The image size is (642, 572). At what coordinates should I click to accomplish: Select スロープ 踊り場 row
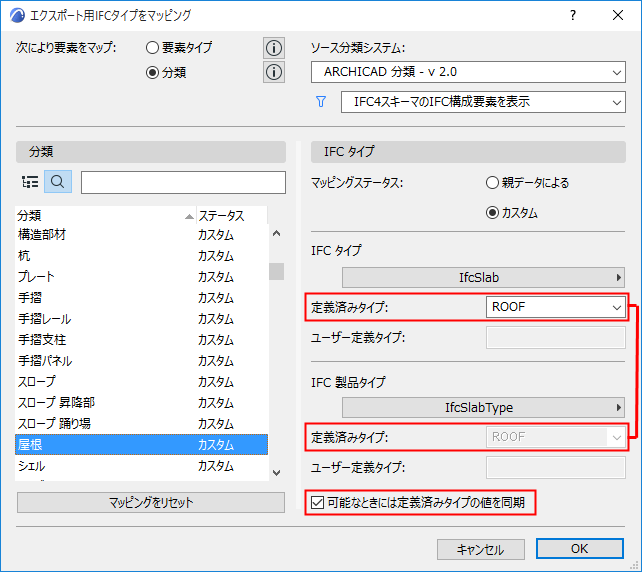[141, 423]
